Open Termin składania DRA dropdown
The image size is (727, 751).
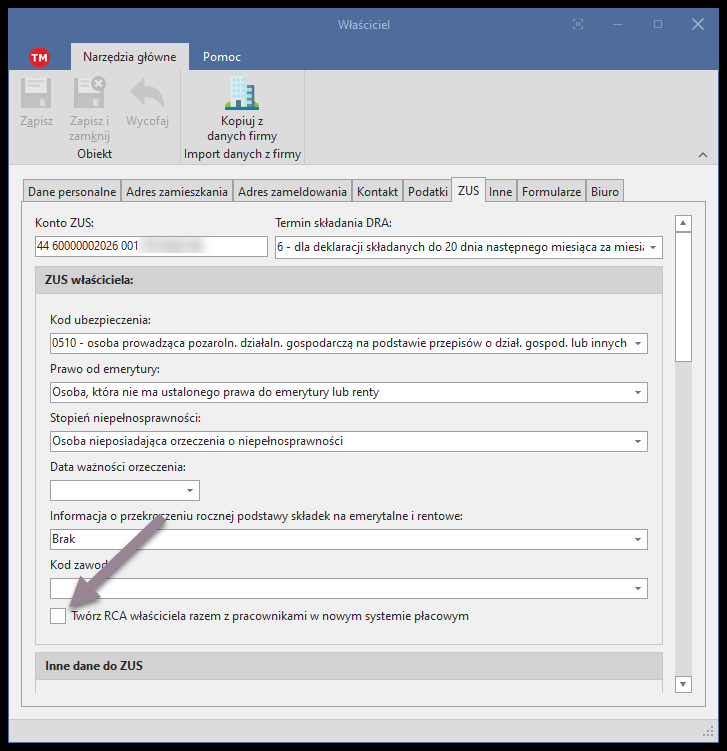coord(653,247)
